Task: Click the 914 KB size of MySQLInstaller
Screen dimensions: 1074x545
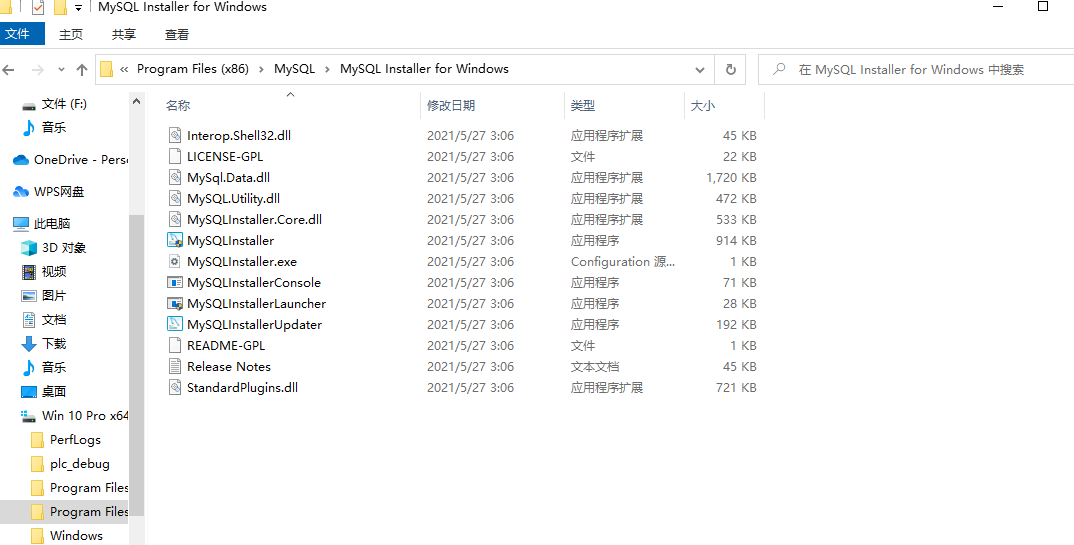Action: click(x=737, y=240)
